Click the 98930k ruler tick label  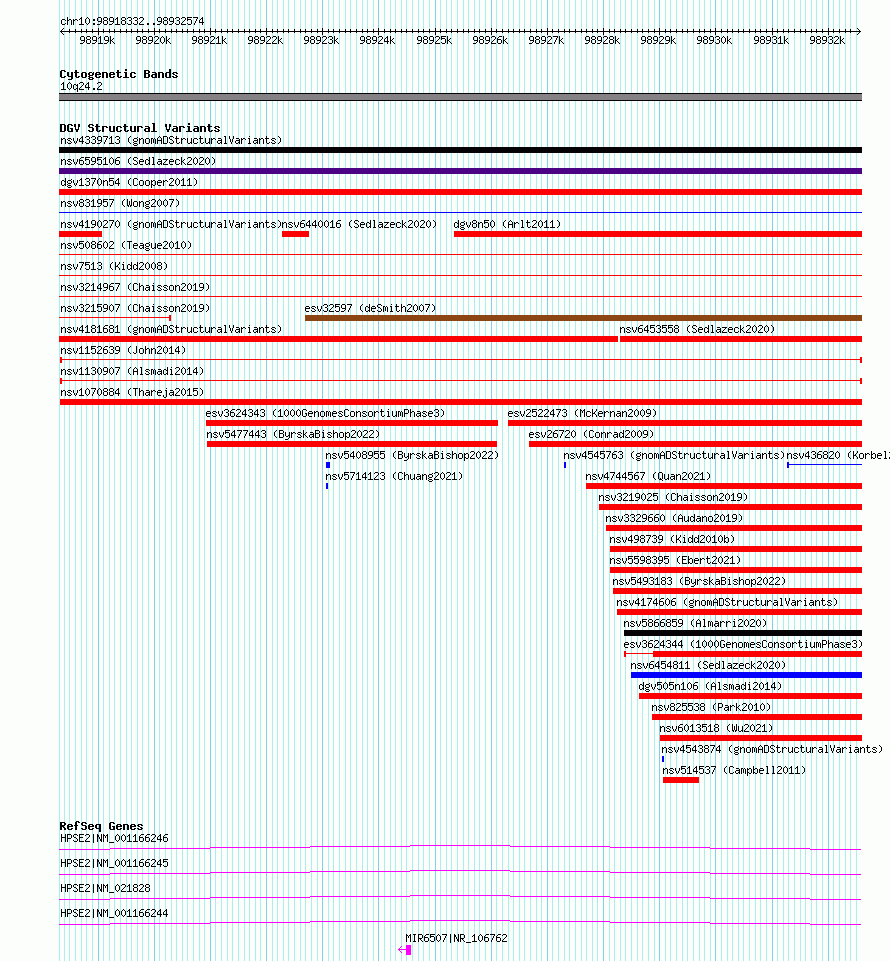click(714, 40)
